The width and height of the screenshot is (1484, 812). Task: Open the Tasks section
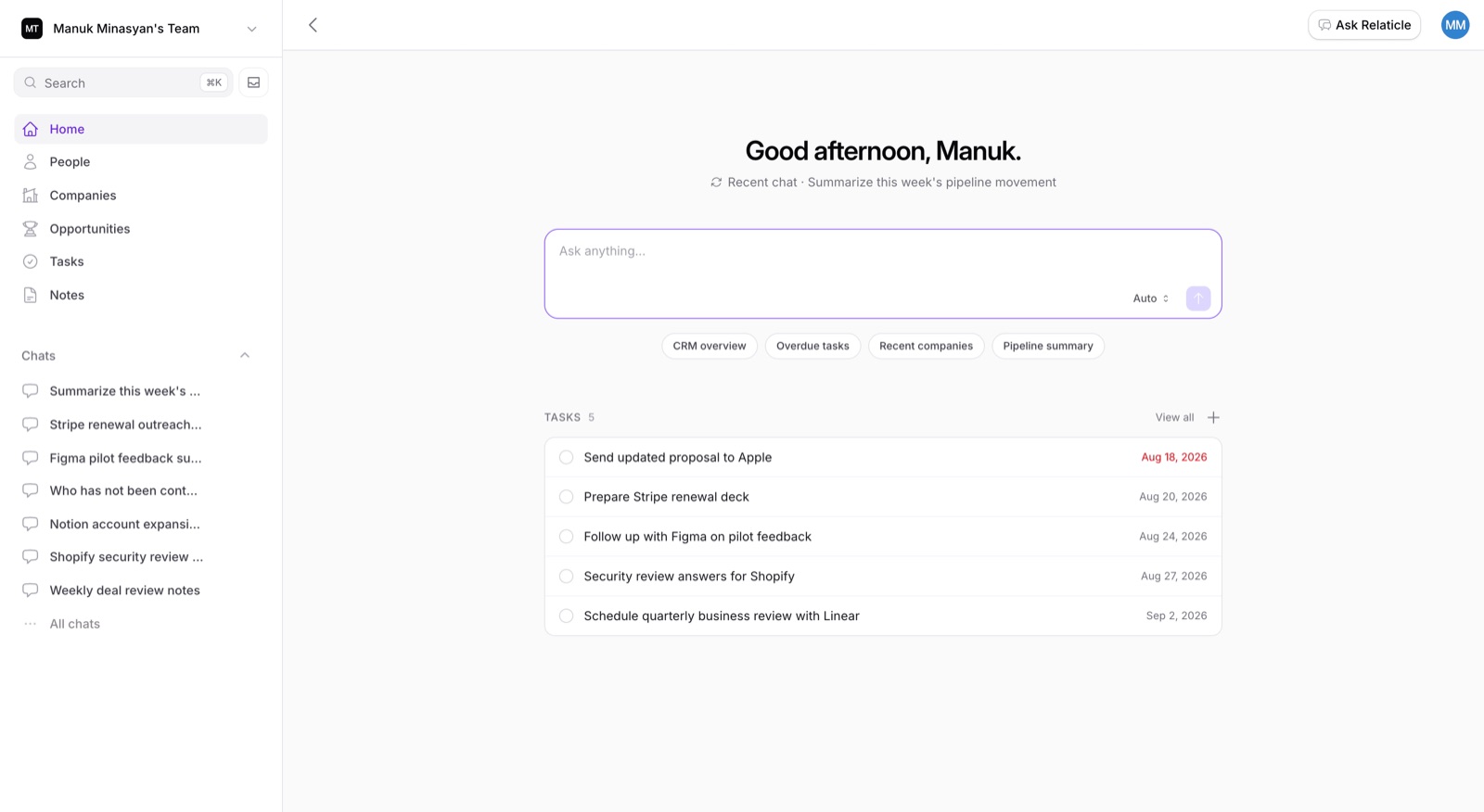pos(141,261)
